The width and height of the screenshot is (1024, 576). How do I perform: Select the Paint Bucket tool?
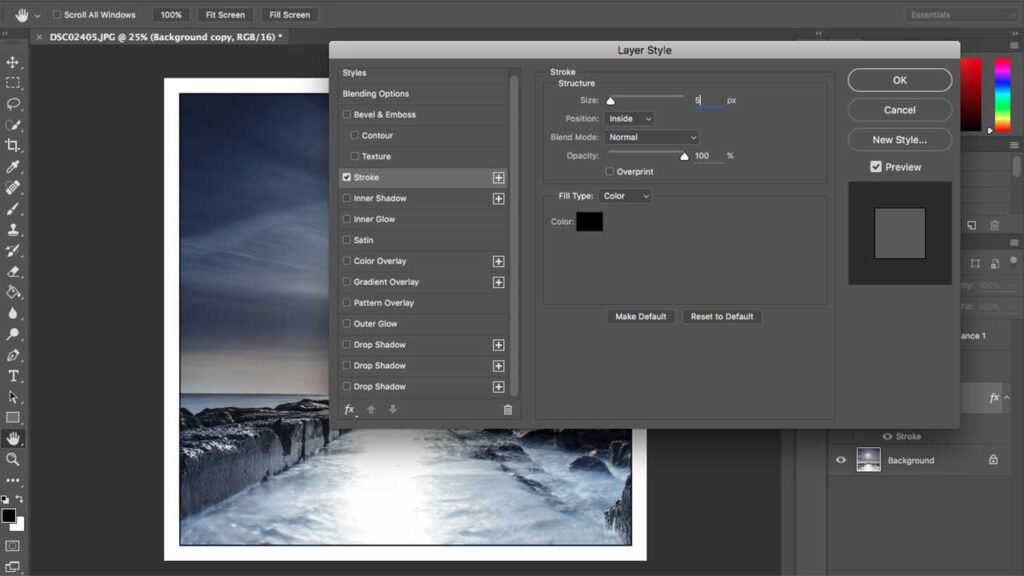click(12, 292)
